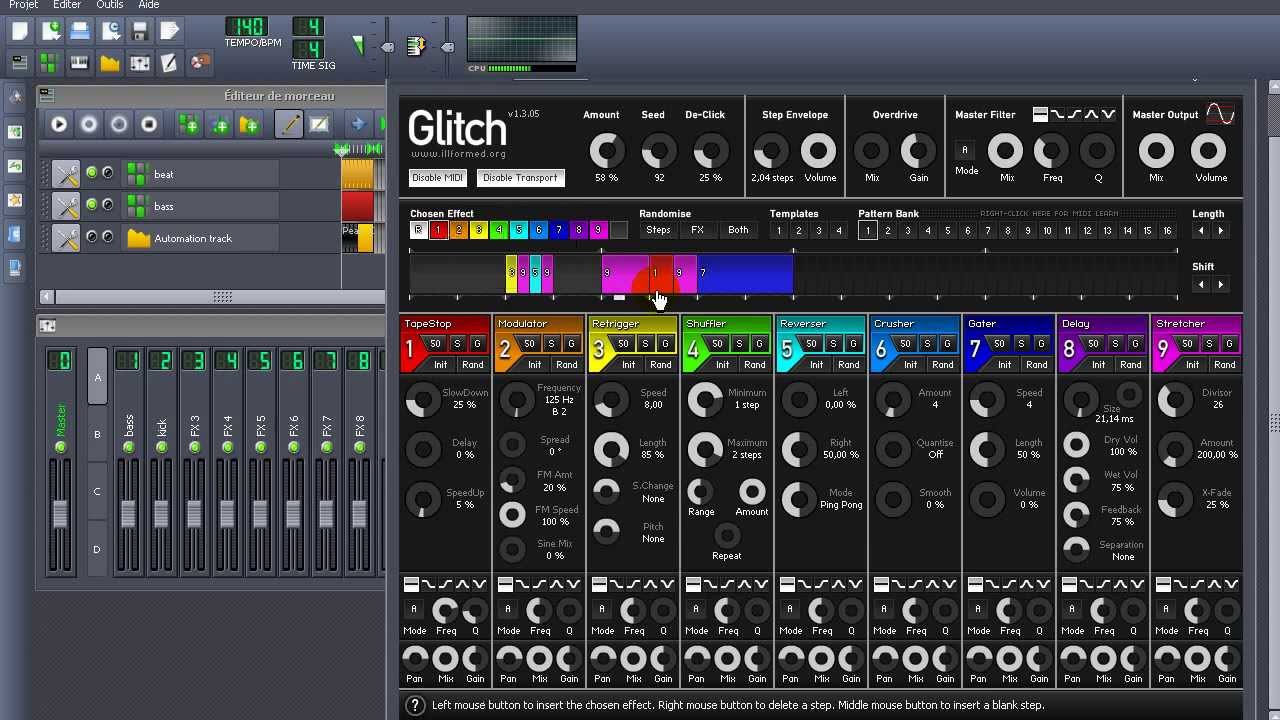Show the Controller Rack icon

coord(200,63)
